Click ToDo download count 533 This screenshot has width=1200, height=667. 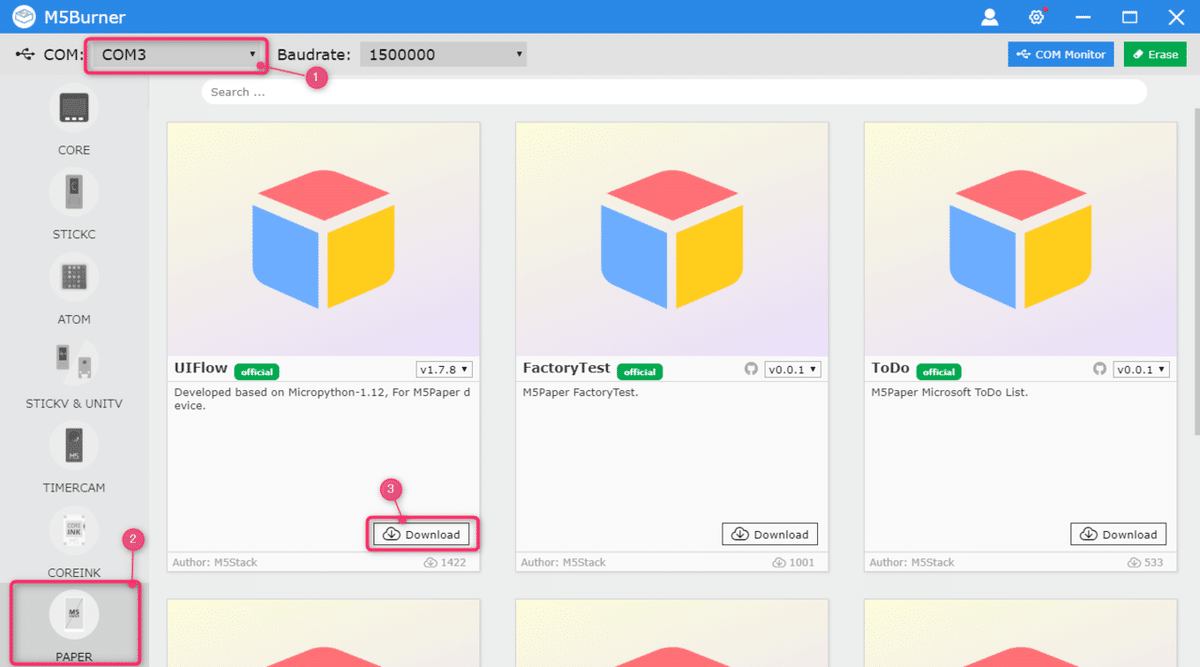point(1146,562)
